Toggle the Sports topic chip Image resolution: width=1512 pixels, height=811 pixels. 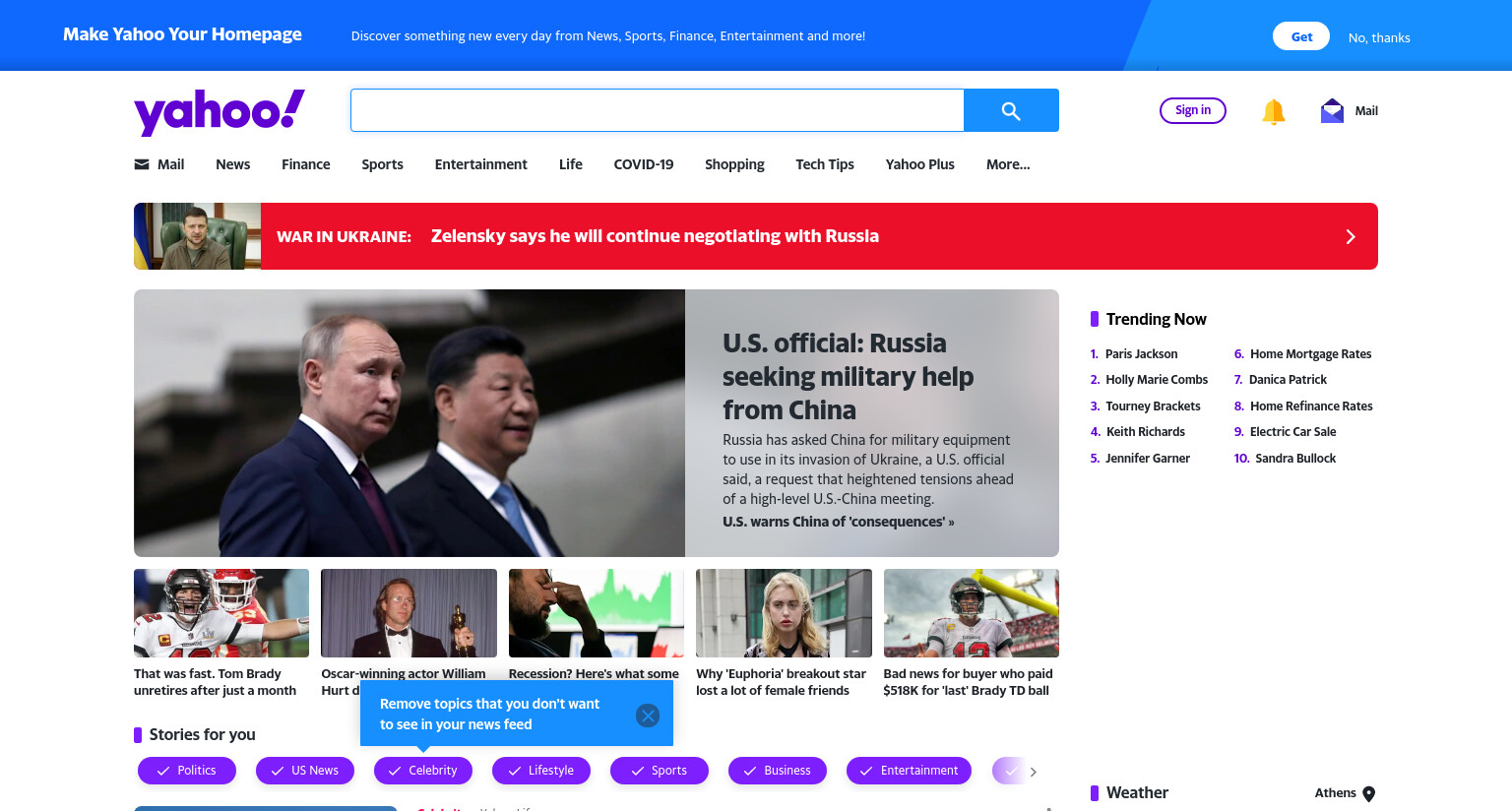(x=660, y=771)
